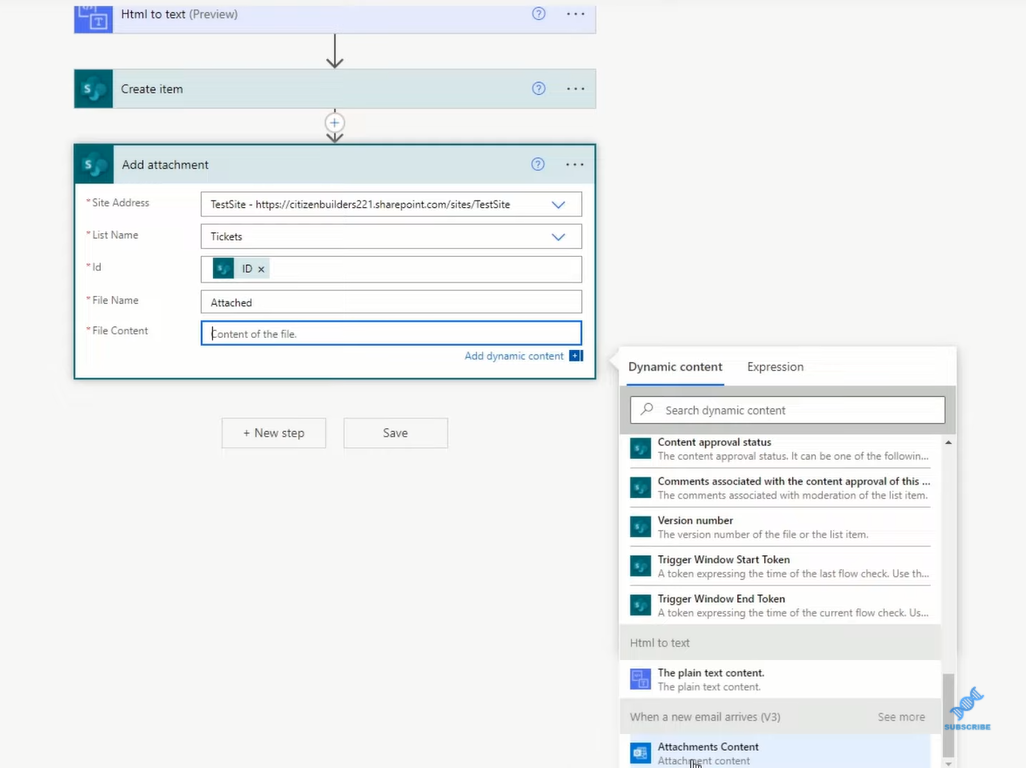Select Comments associated with content approval item
Viewport: 1026px width, 768px height.
pyautogui.click(x=780, y=488)
